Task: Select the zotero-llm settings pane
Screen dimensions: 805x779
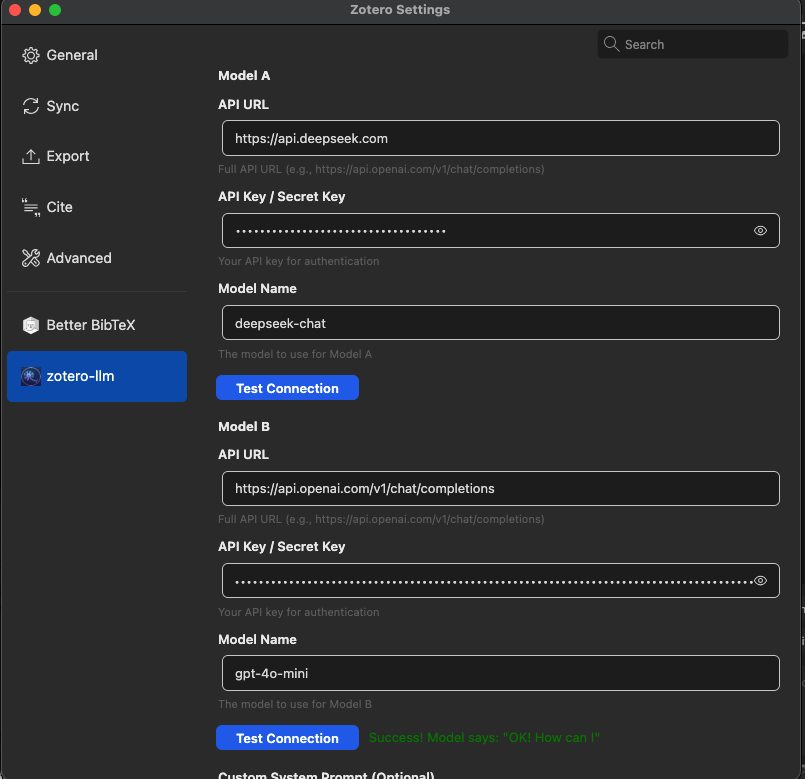Action: (97, 376)
